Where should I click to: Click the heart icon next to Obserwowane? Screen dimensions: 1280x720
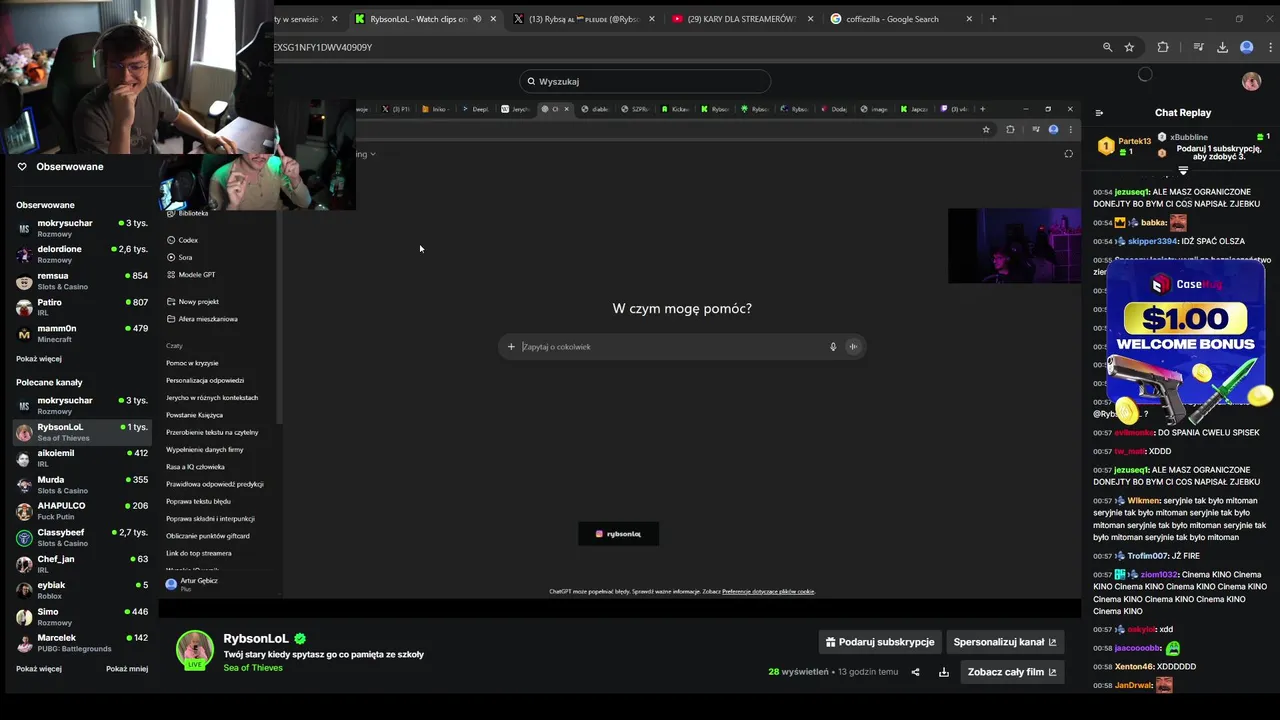click(x=22, y=167)
